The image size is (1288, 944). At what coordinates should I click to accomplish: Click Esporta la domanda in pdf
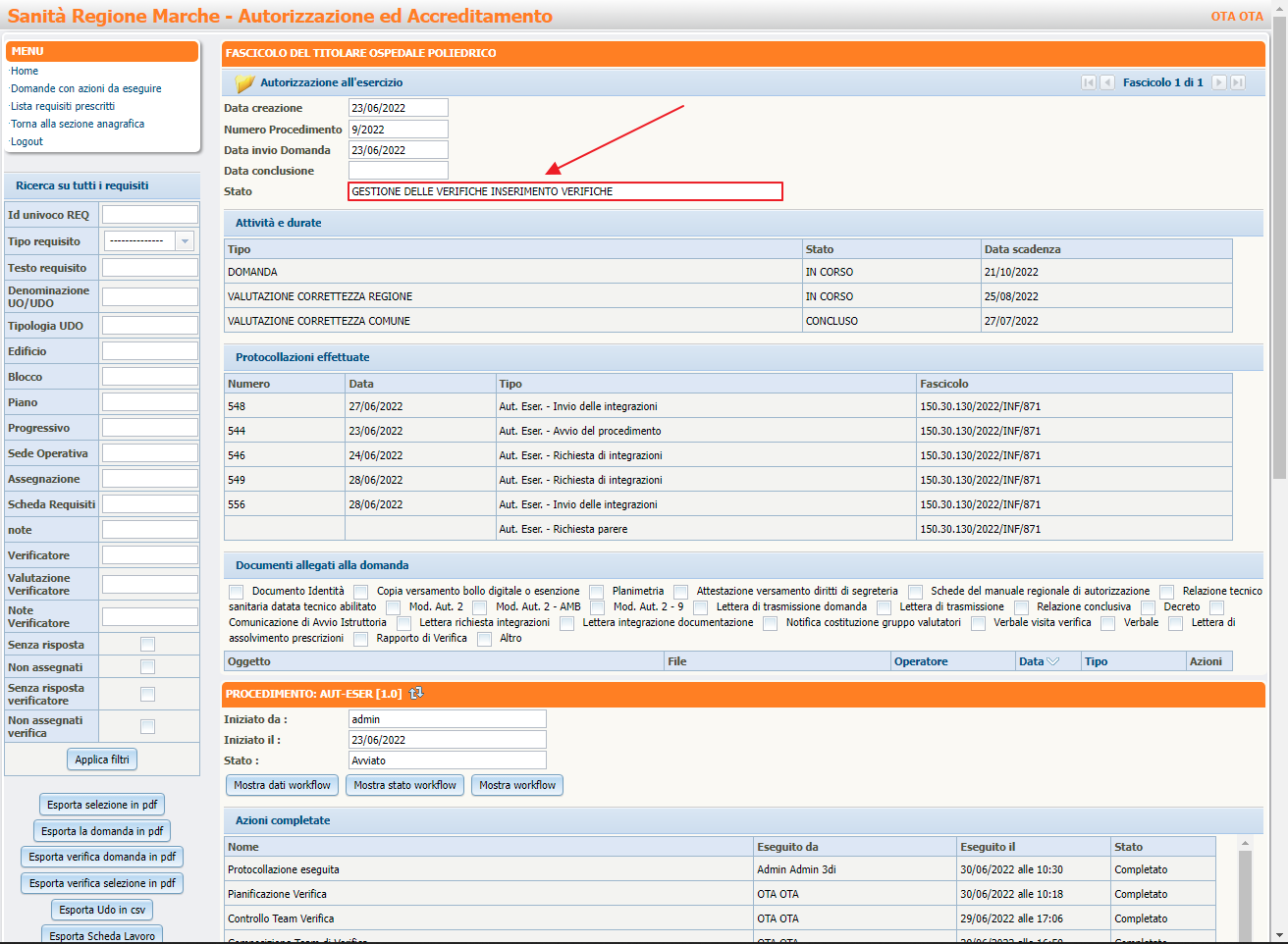click(101, 830)
